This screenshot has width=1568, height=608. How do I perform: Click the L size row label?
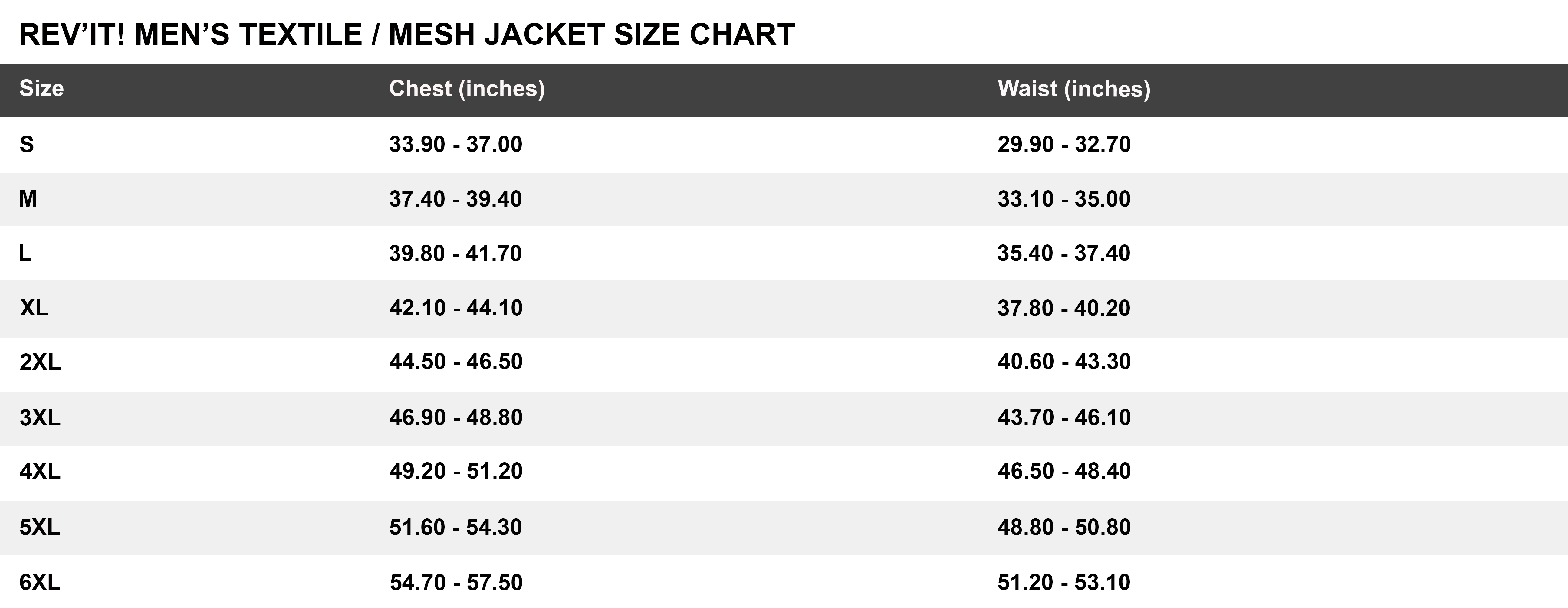coord(25,253)
